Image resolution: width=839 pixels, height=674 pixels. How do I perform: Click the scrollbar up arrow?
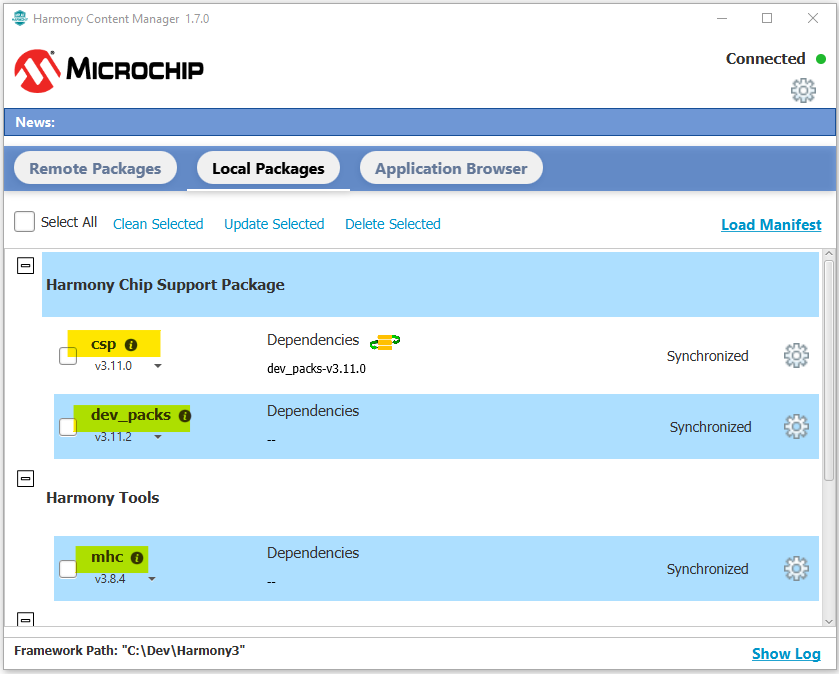[829, 254]
